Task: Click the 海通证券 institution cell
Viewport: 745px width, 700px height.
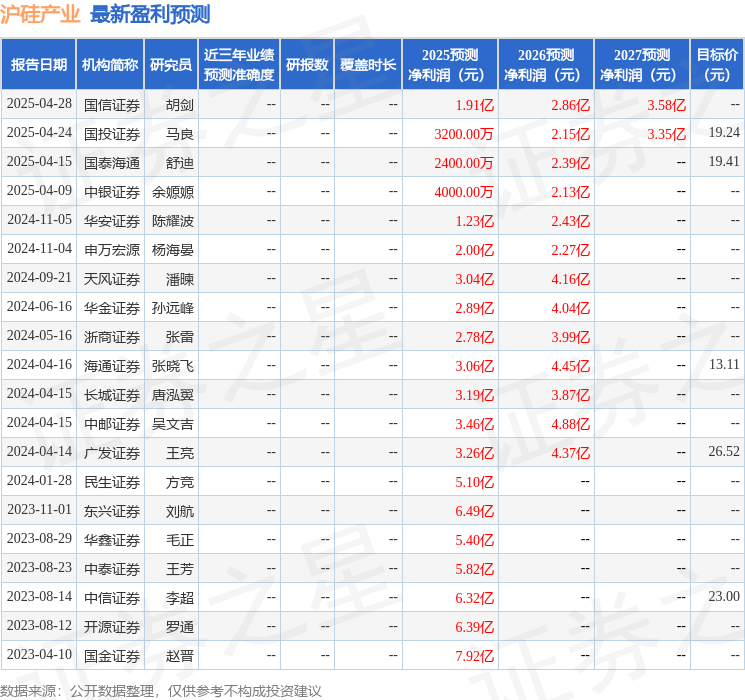Action: click(x=112, y=366)
